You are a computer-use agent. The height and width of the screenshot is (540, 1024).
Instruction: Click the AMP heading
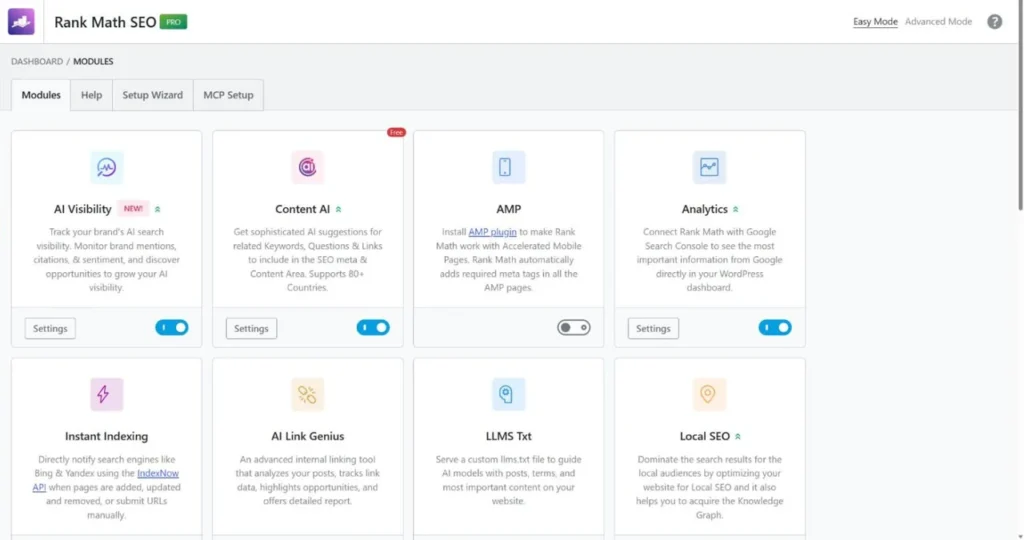[508, 209]
